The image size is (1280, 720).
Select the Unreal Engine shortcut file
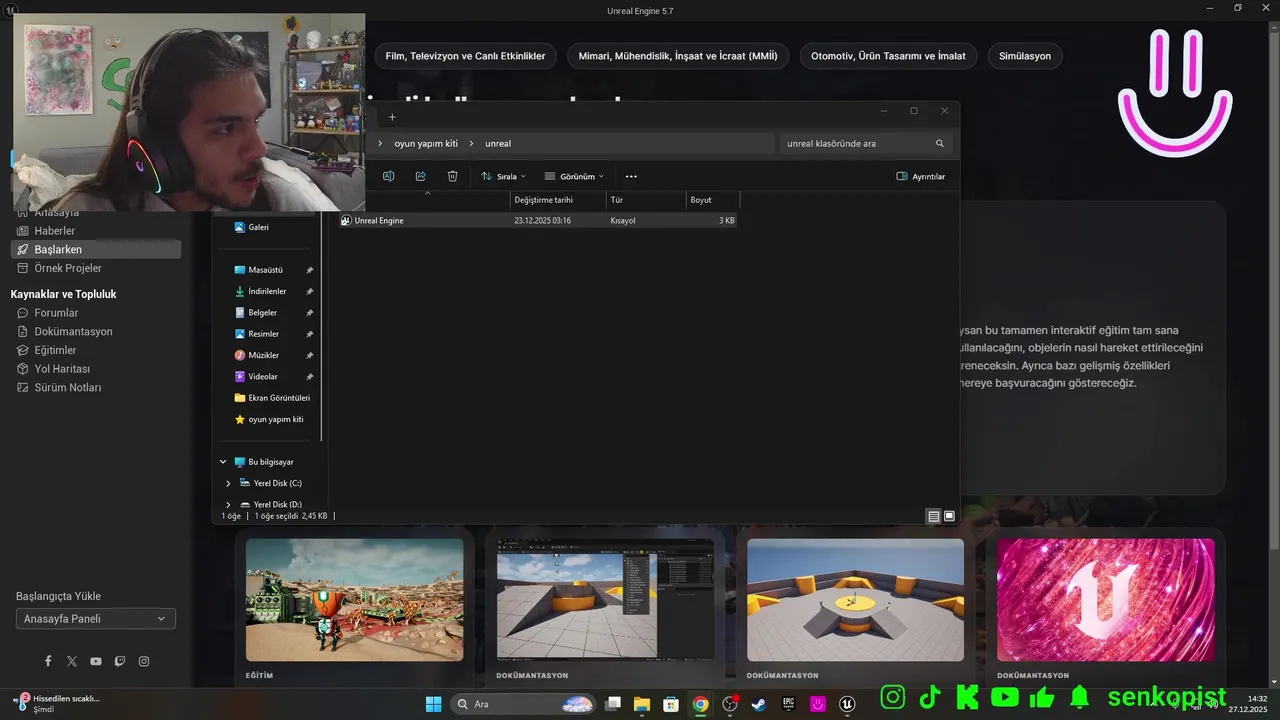[538, 220]
